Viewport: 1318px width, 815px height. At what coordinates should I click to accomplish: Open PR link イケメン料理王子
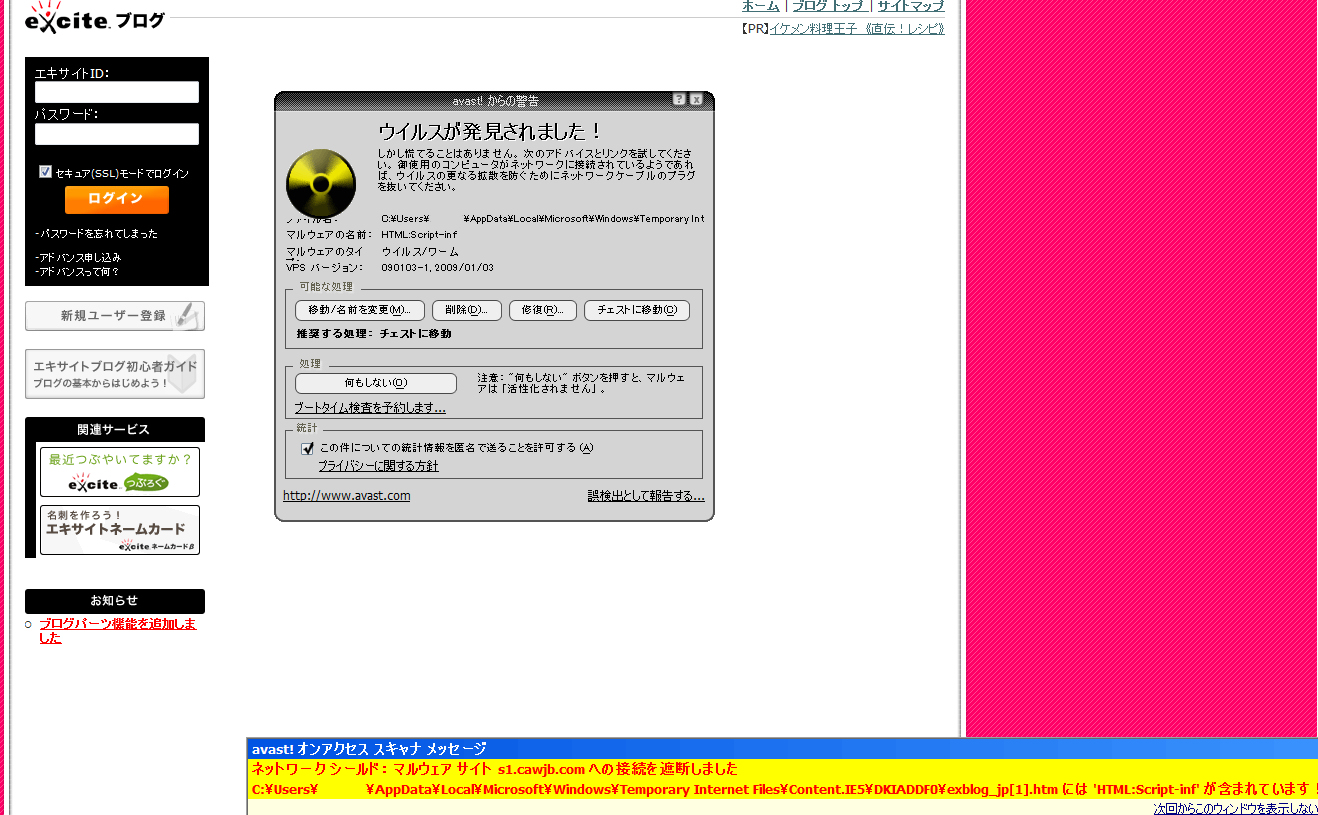pyautogui.click(x=857, y=29)
